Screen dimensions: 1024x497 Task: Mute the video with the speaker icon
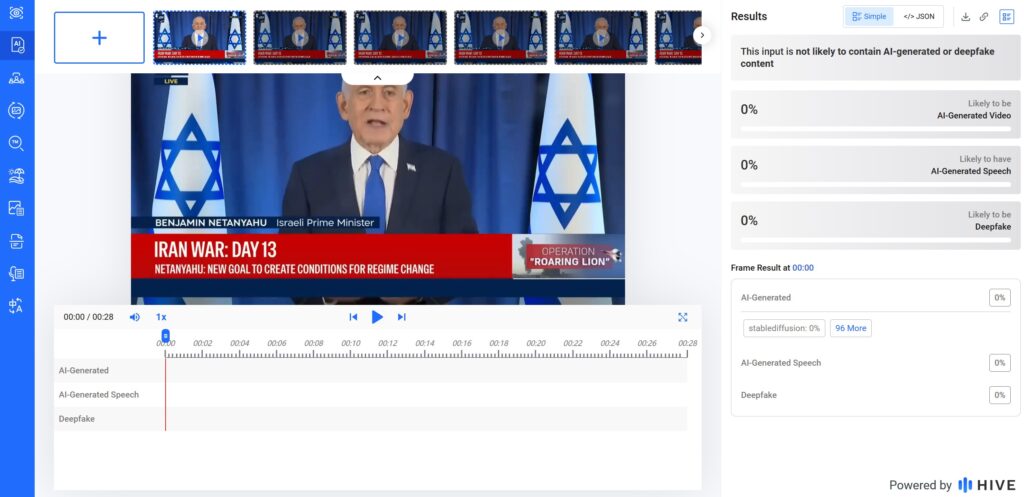135,317
